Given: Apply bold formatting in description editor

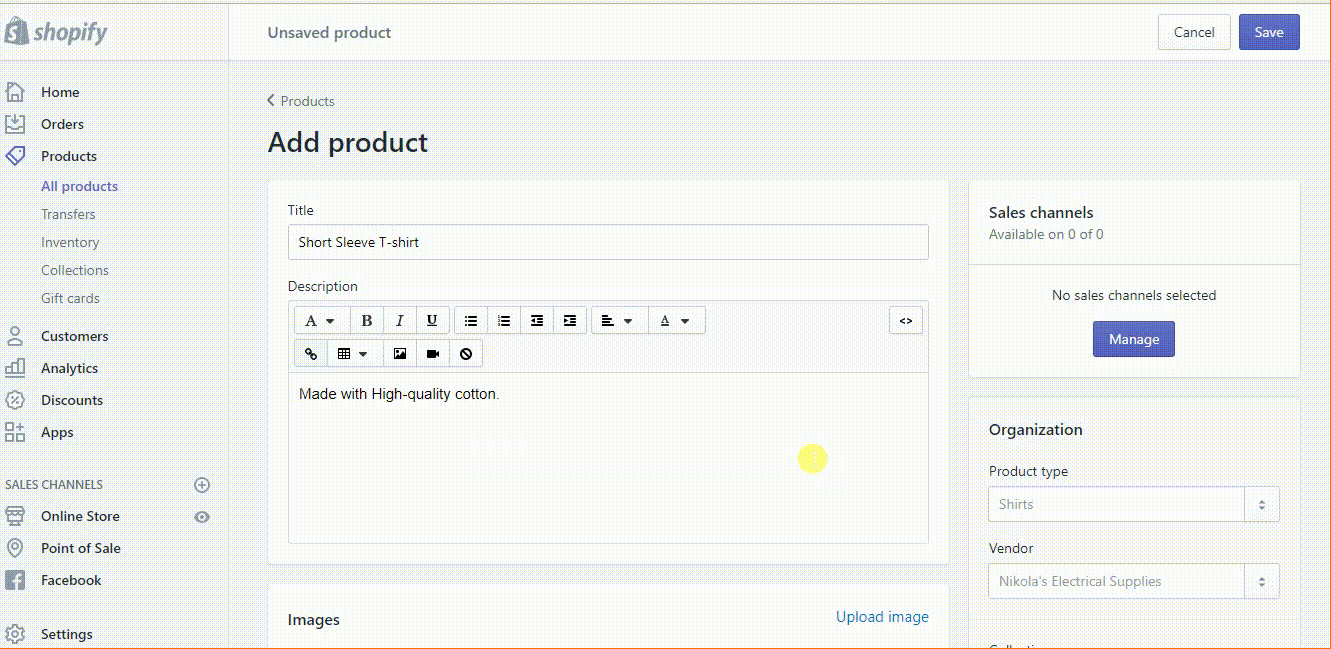Looking at the screenshot, I should point(367,321).
